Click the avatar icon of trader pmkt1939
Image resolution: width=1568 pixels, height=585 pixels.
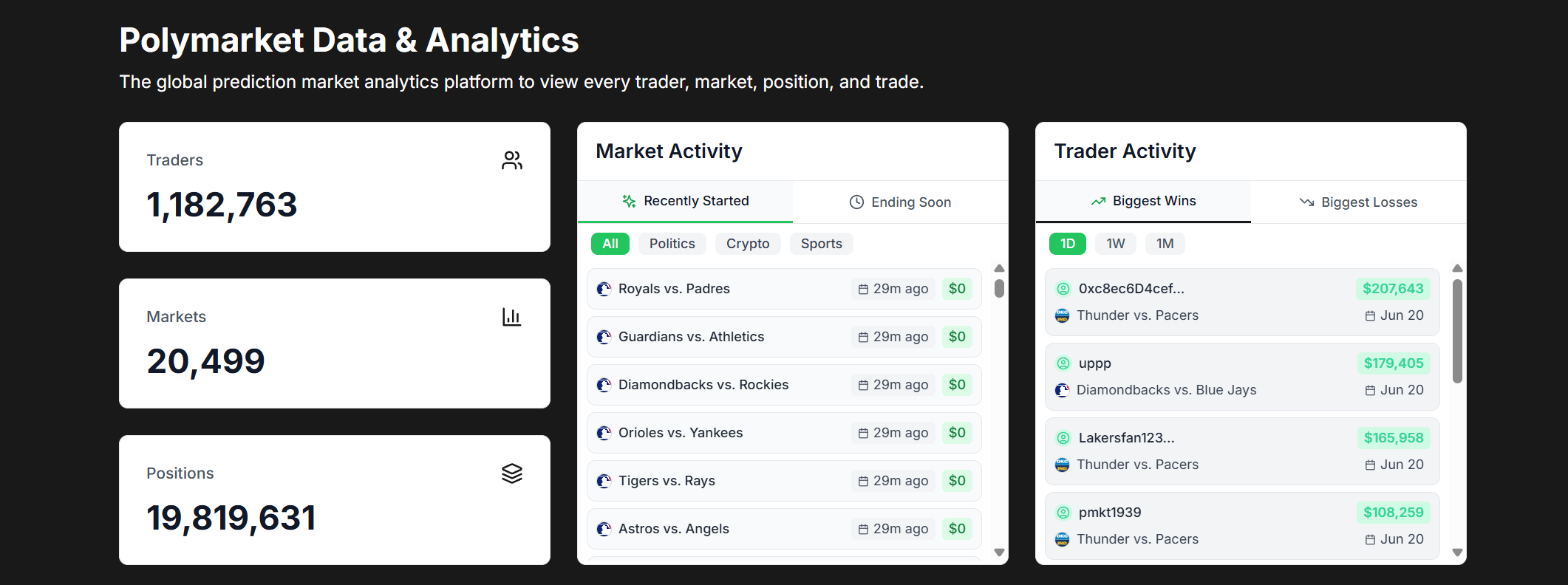[1063, 513]
